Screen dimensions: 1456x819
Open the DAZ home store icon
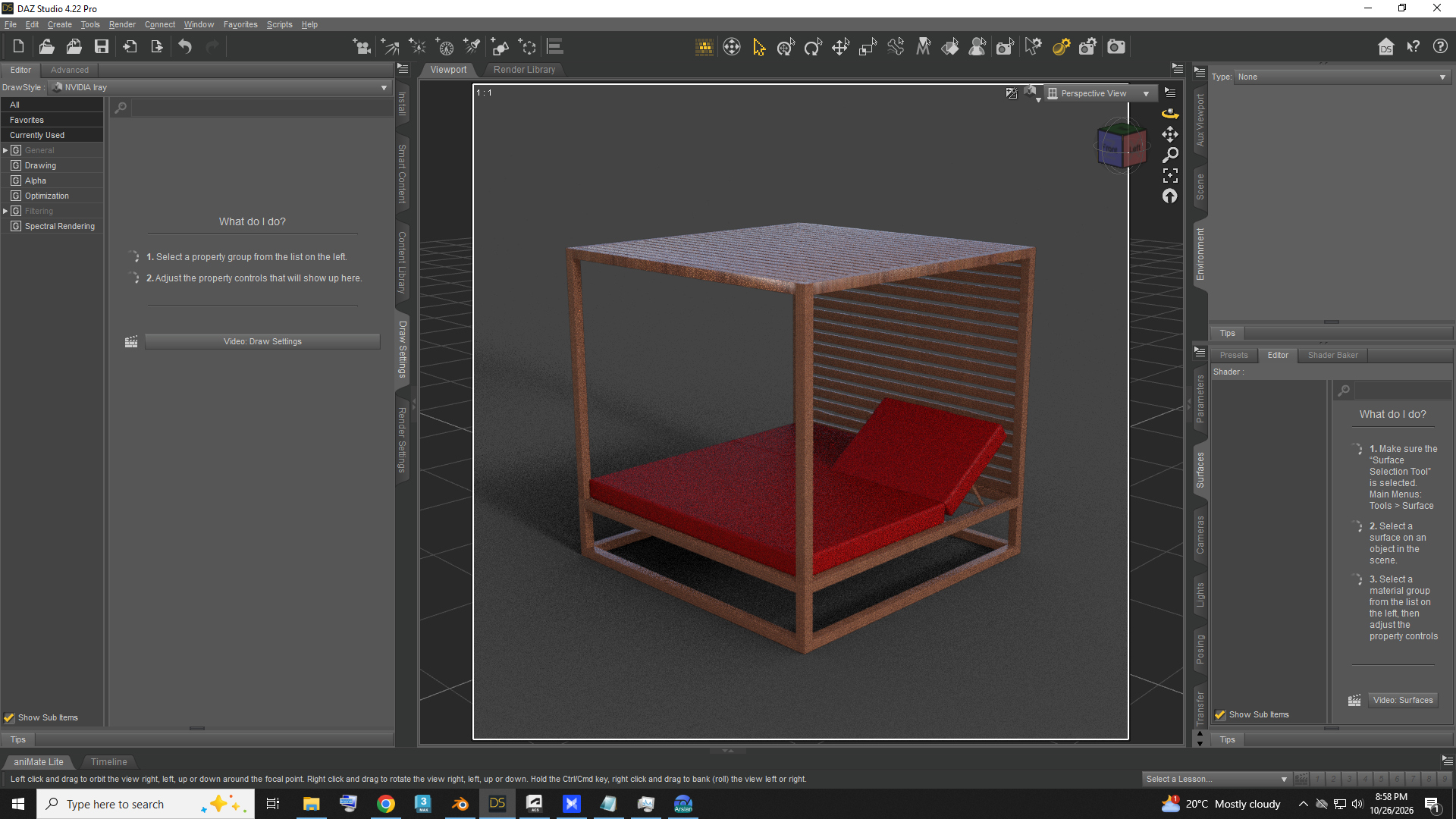point(1385,47)
